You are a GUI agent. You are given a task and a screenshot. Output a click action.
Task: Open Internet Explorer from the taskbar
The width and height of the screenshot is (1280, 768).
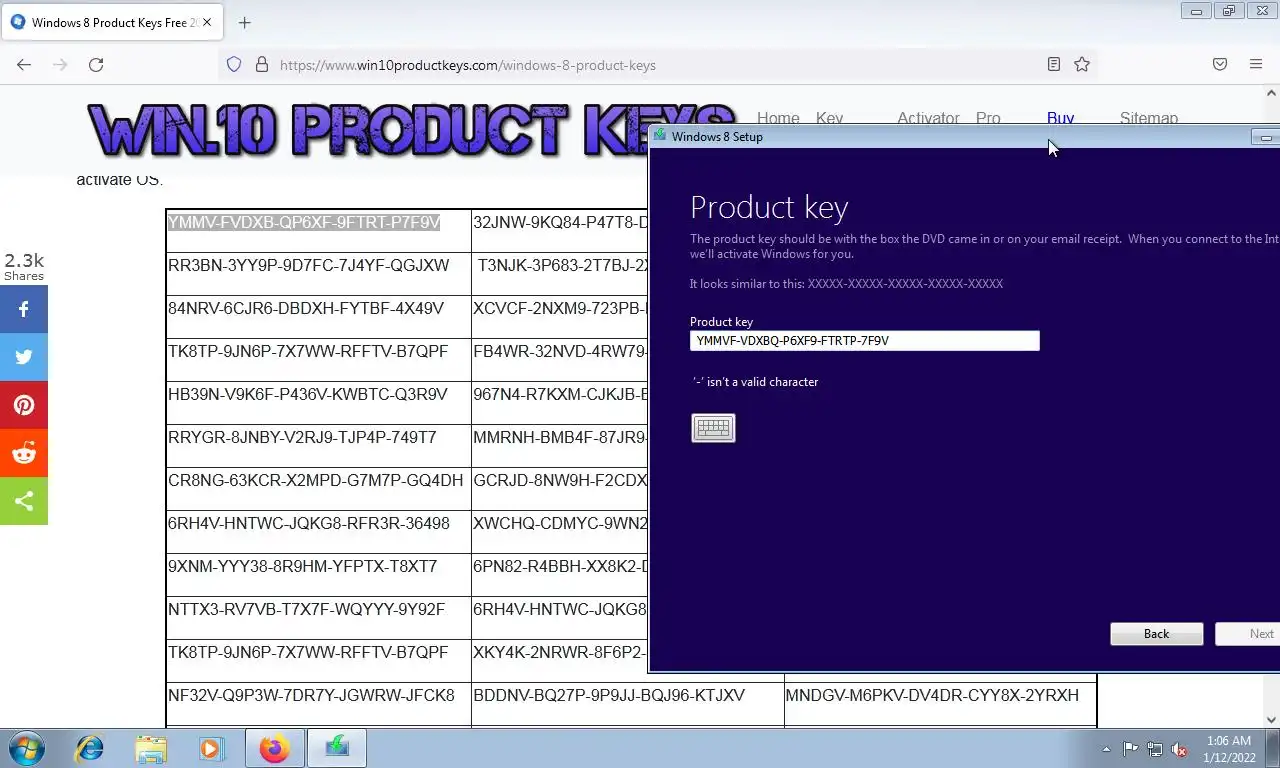(x=90, y=748)
